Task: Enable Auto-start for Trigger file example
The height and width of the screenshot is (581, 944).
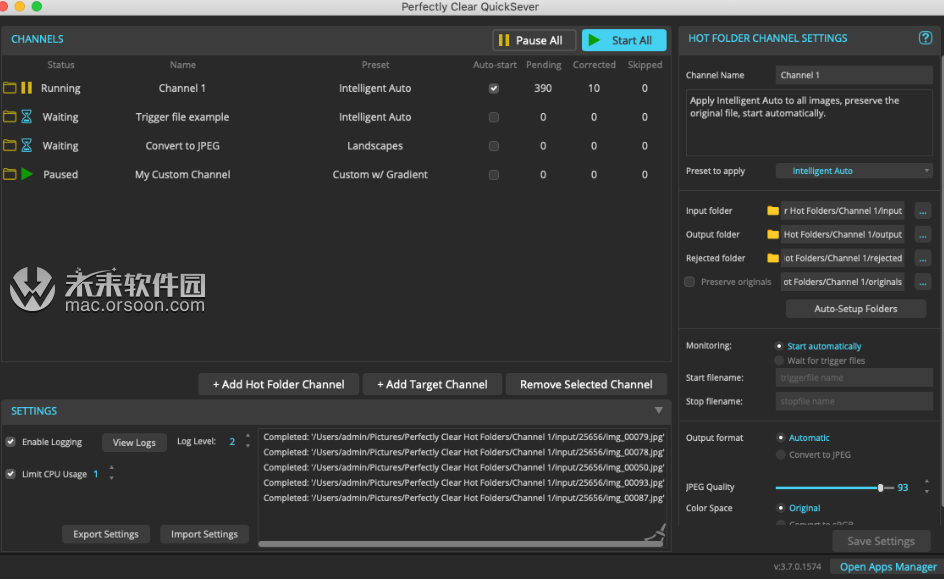Action: [x=494, y=117]
